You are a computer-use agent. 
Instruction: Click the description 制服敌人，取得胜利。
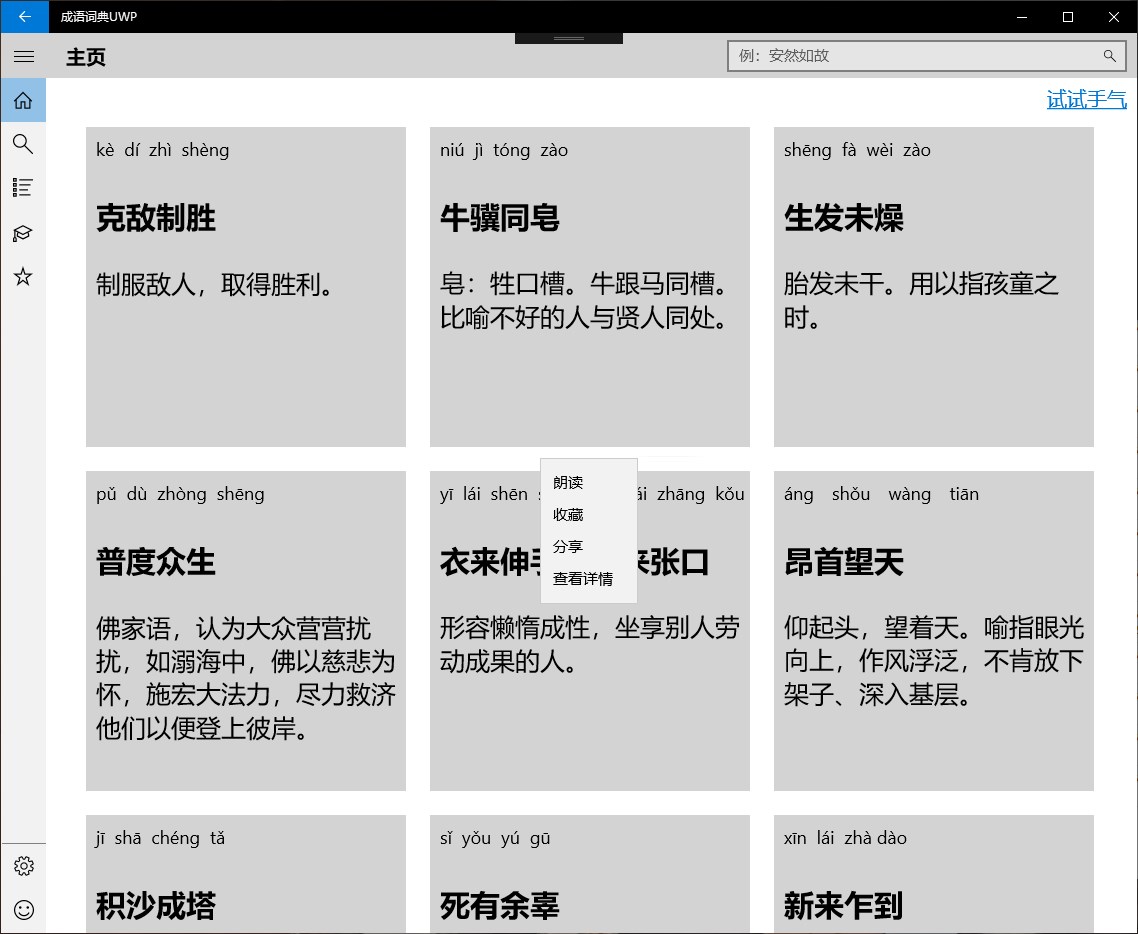[215, 284]
